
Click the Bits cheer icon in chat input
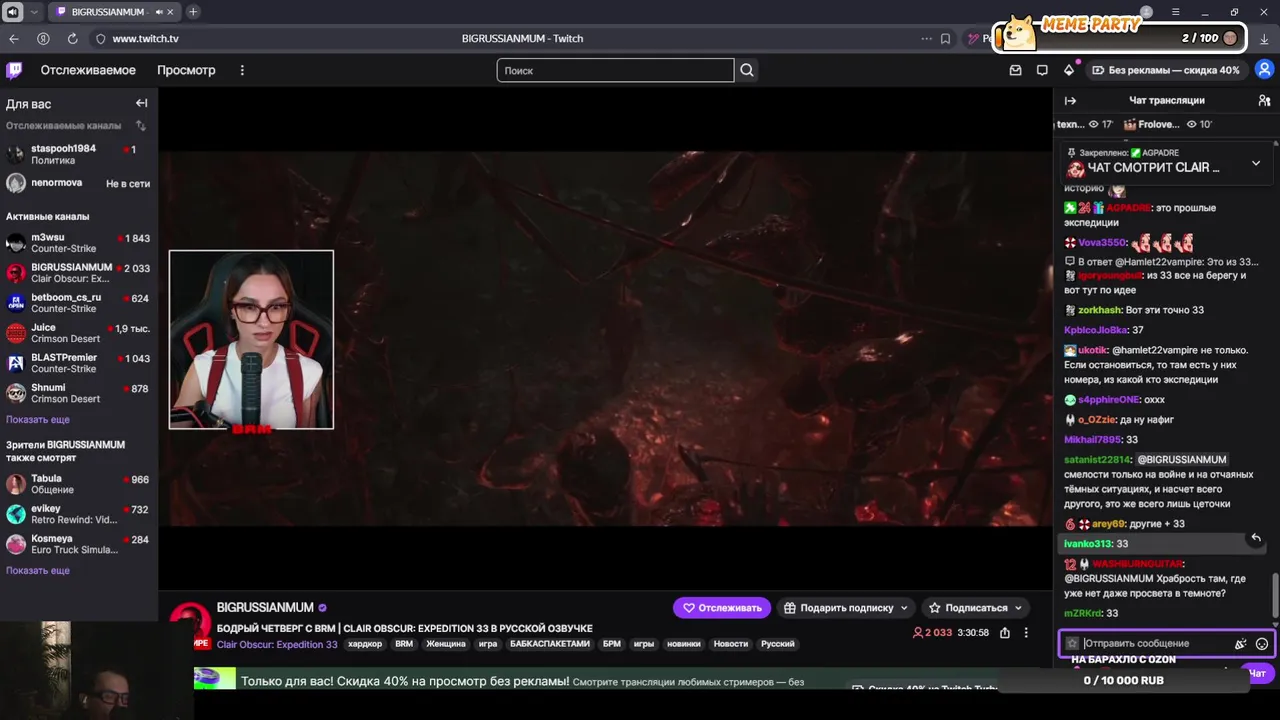[x=1240, y=644]
